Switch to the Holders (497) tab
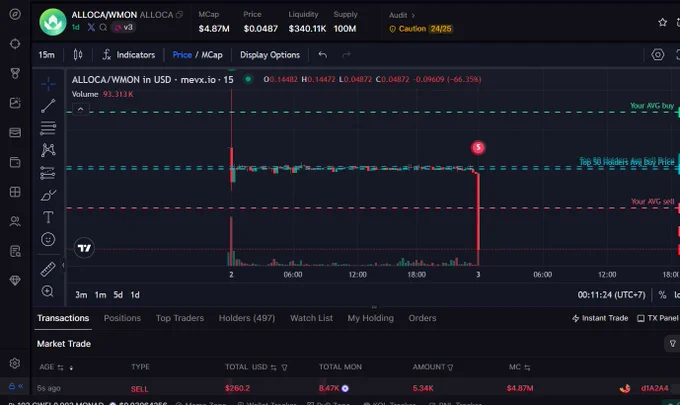Screen dimensions: 680x405 [x=247, y=318]
